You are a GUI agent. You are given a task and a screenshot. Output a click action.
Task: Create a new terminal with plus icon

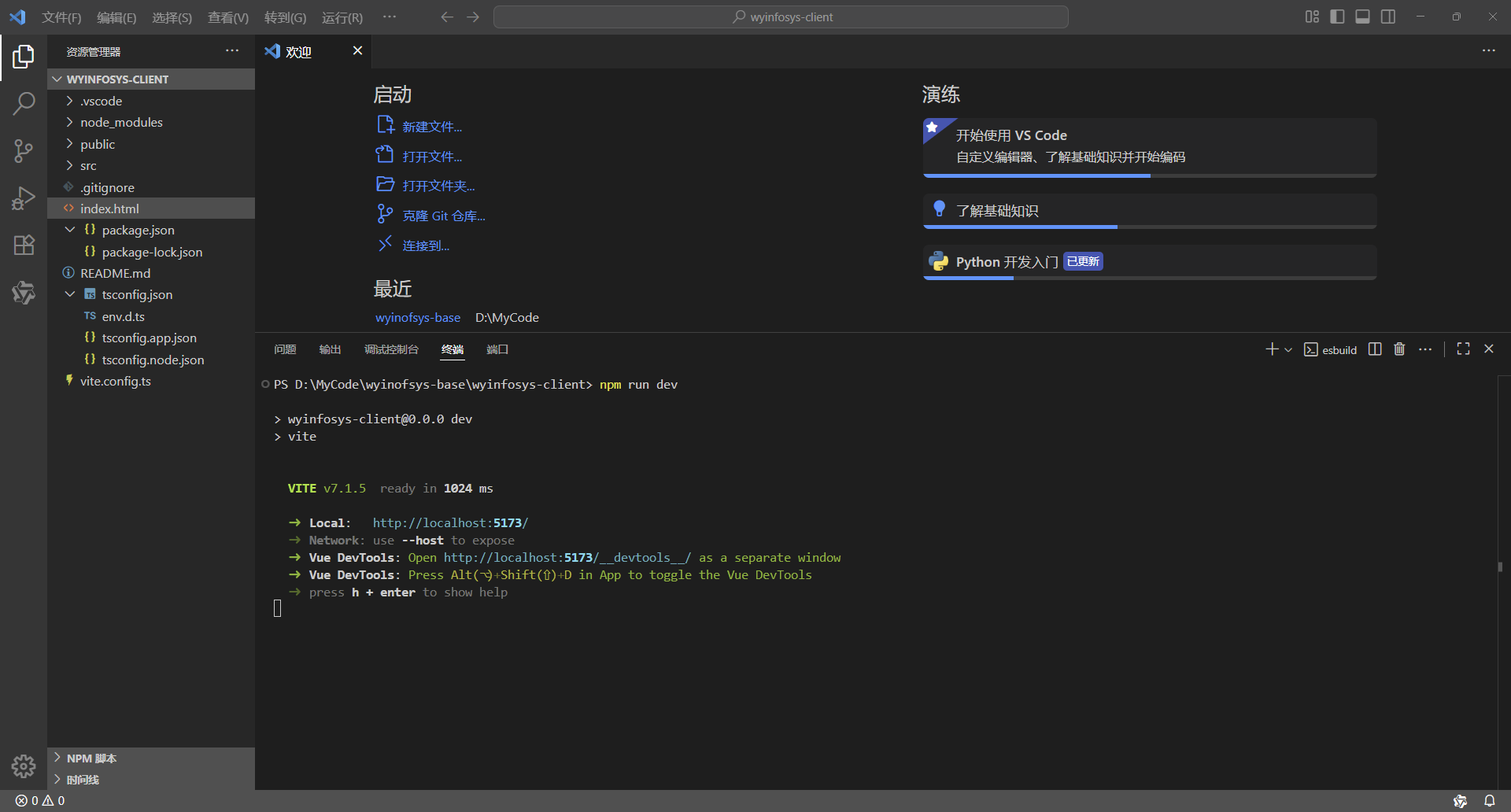pyautogui.click(x=1272, y=349)
